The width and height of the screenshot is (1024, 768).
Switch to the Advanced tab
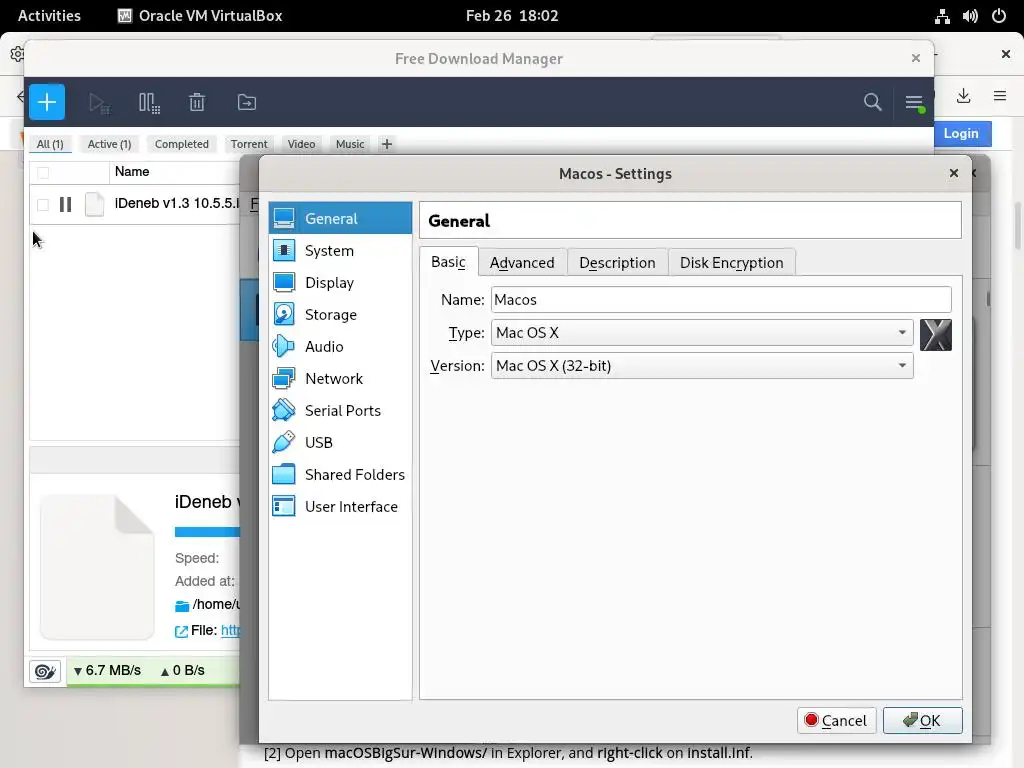click(x=522, y=263)
